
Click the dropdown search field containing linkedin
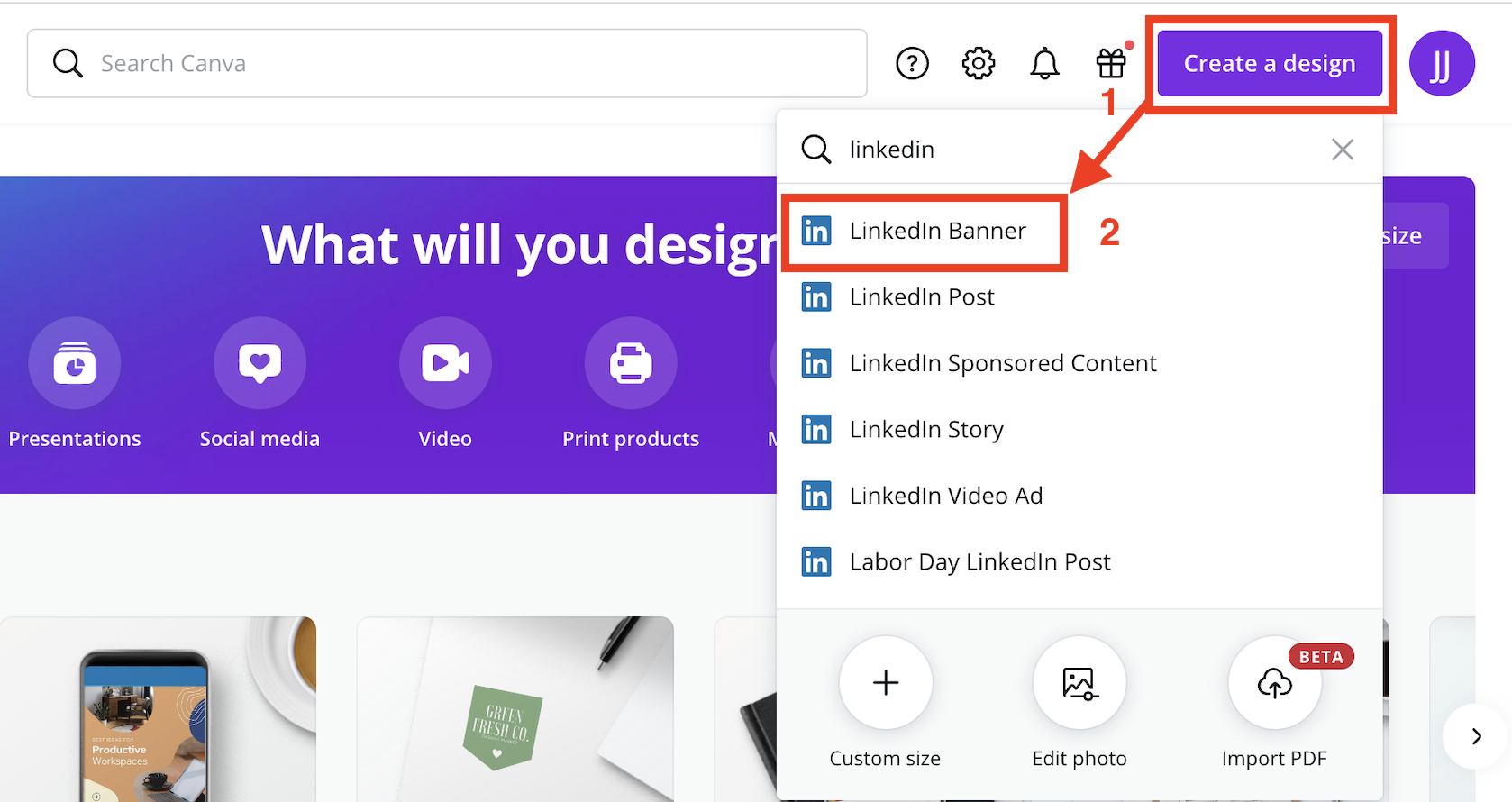point(1079,149)
